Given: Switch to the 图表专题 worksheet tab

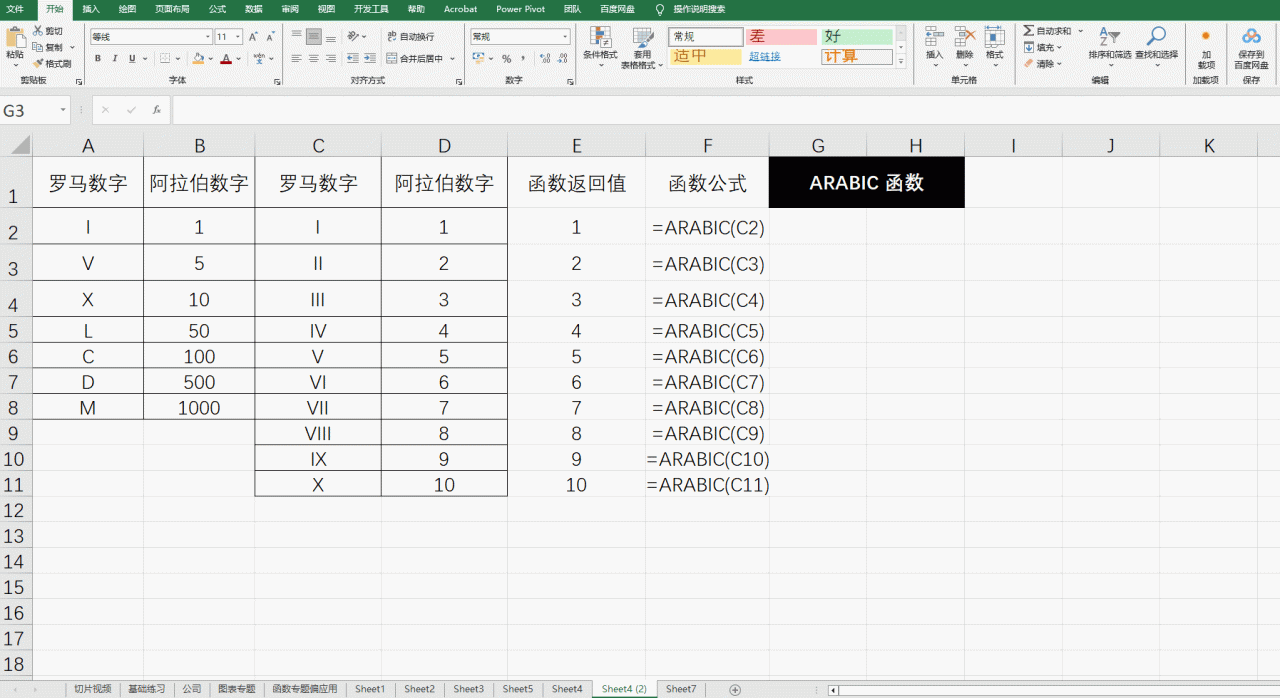Looking at the screenshot, I should pos(236,689).
